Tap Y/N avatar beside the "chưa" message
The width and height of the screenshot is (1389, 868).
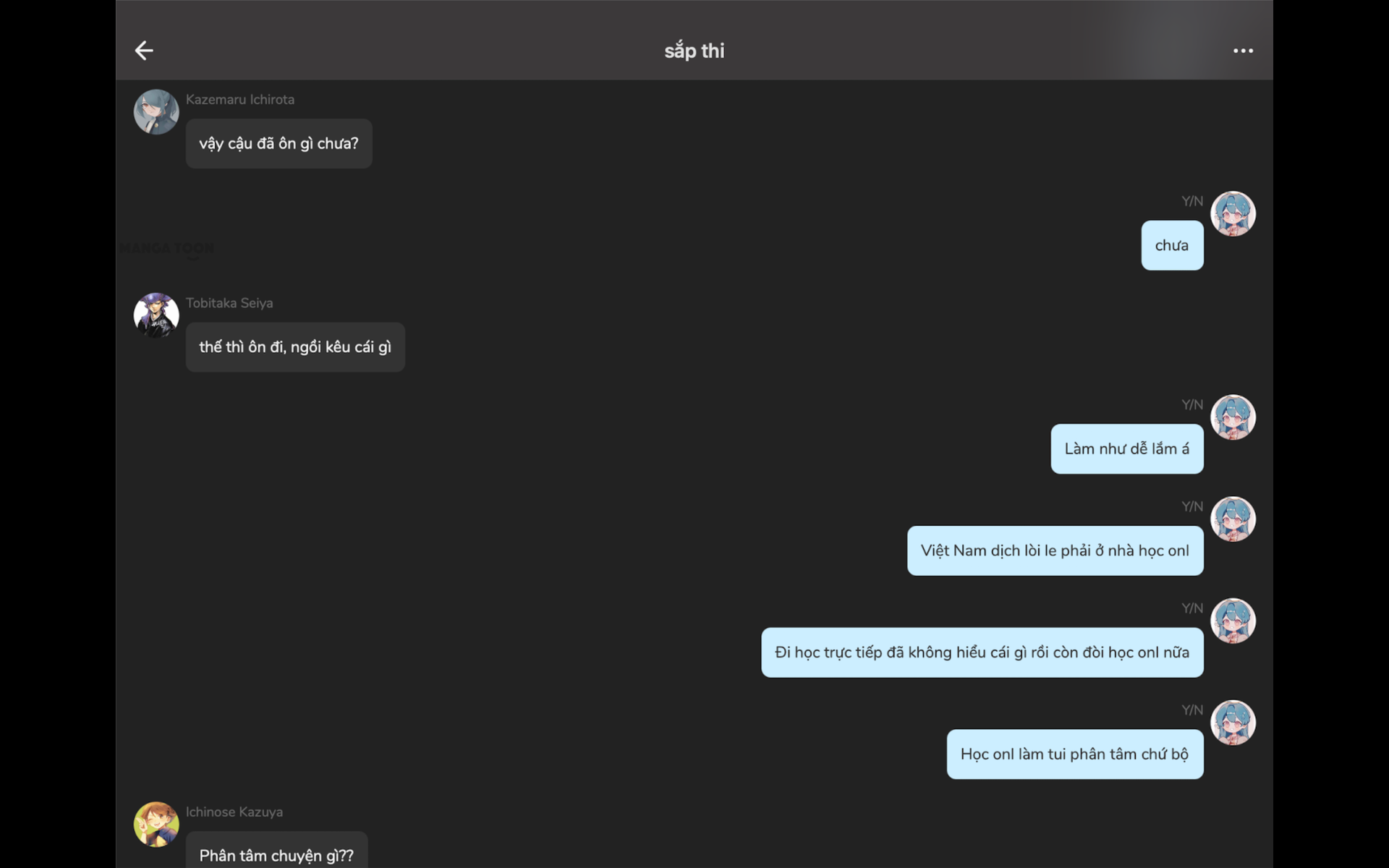click(1233, 213)
